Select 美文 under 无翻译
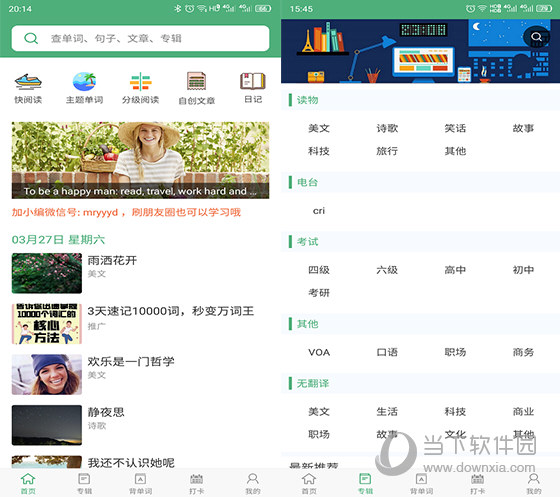 (319, 412)
